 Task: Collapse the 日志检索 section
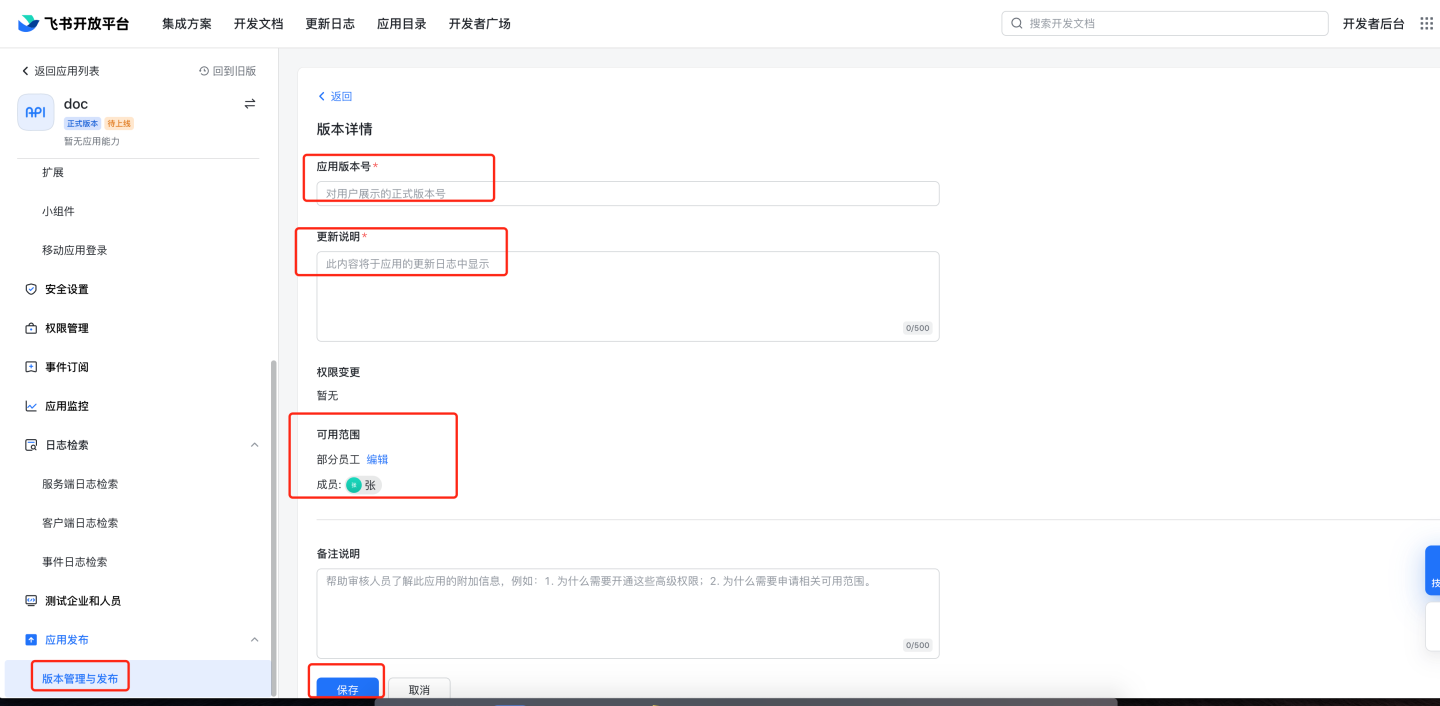(x=254, y=445)
